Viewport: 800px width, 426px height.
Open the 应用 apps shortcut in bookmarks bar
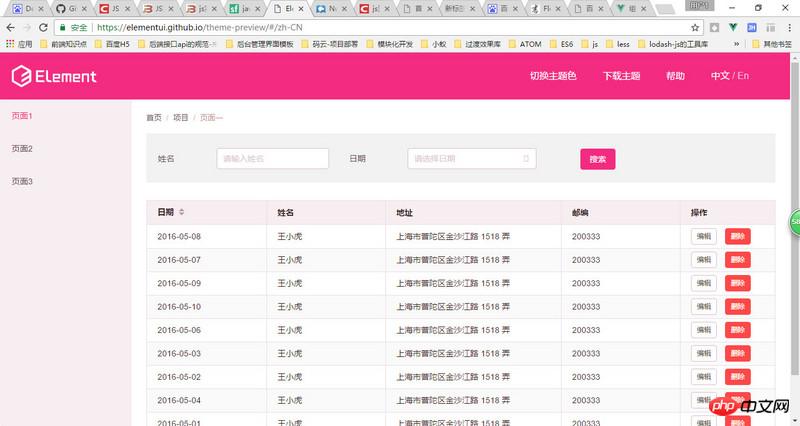[19, 44]
